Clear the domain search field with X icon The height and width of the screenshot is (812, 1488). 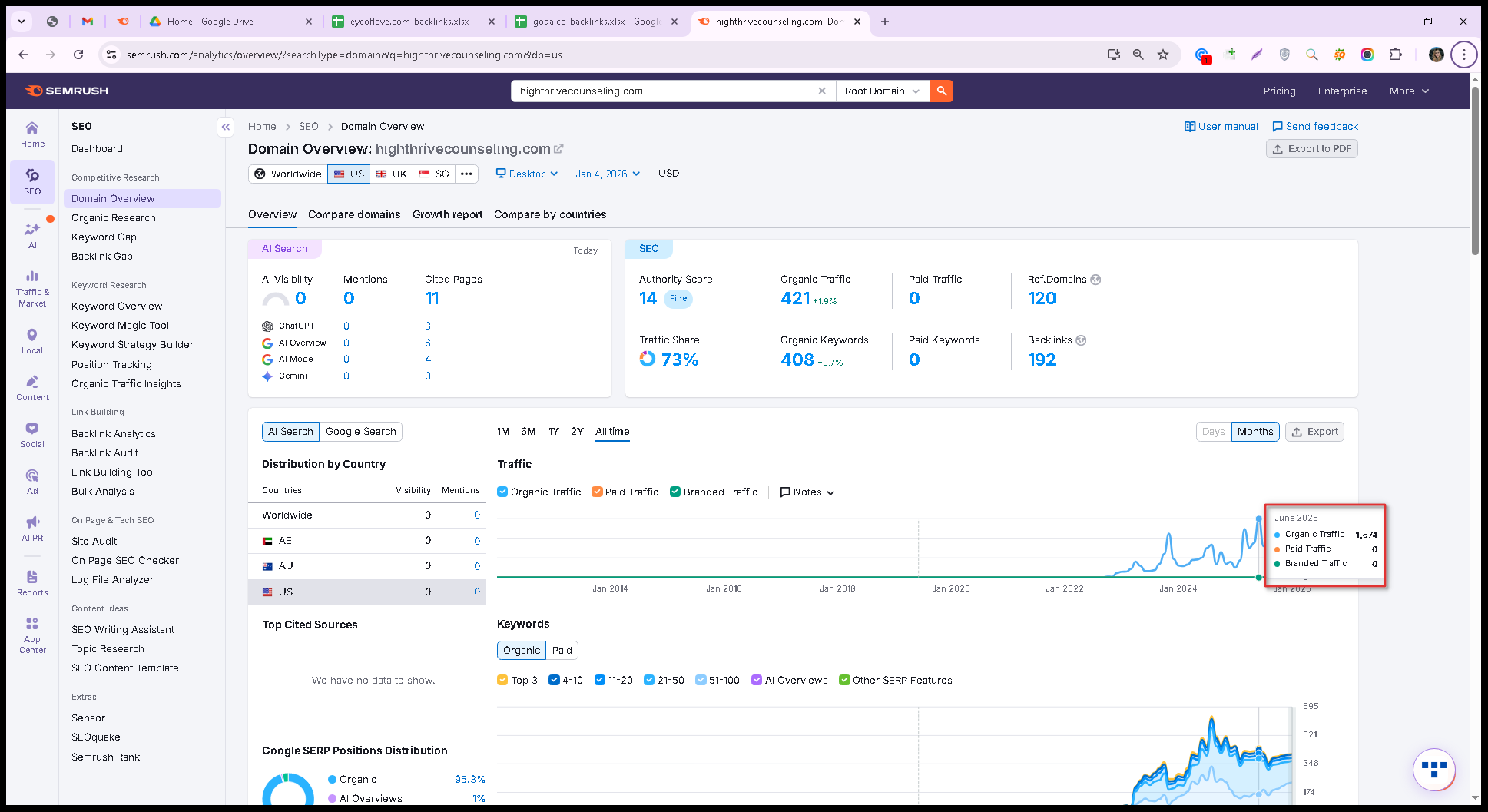[822, 91]
